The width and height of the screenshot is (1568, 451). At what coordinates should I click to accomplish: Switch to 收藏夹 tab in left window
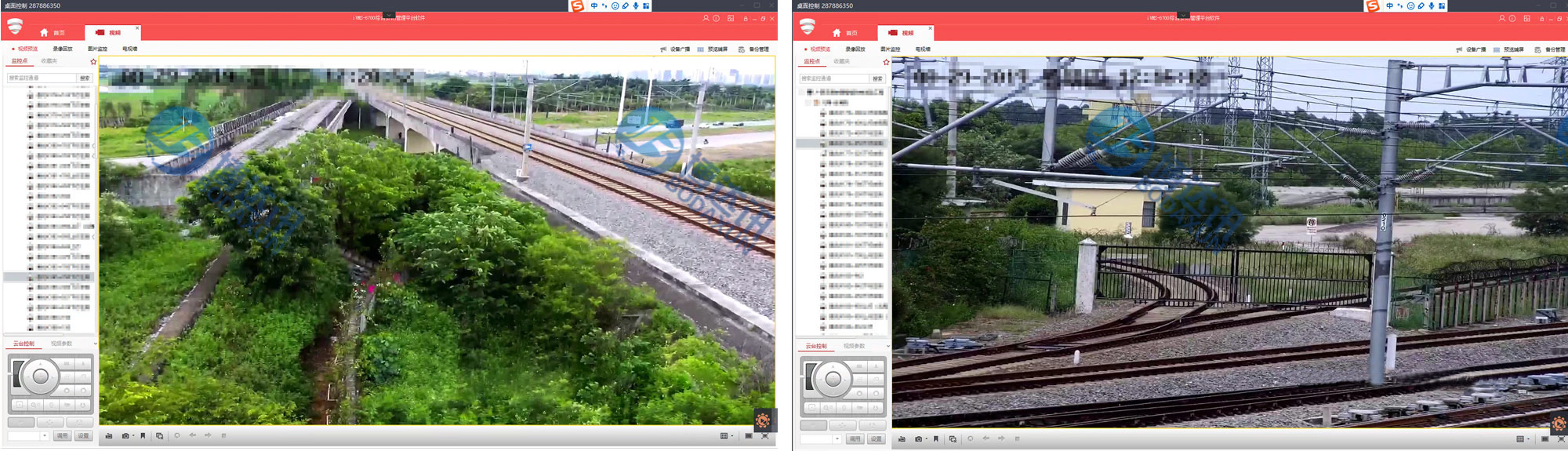49,60
